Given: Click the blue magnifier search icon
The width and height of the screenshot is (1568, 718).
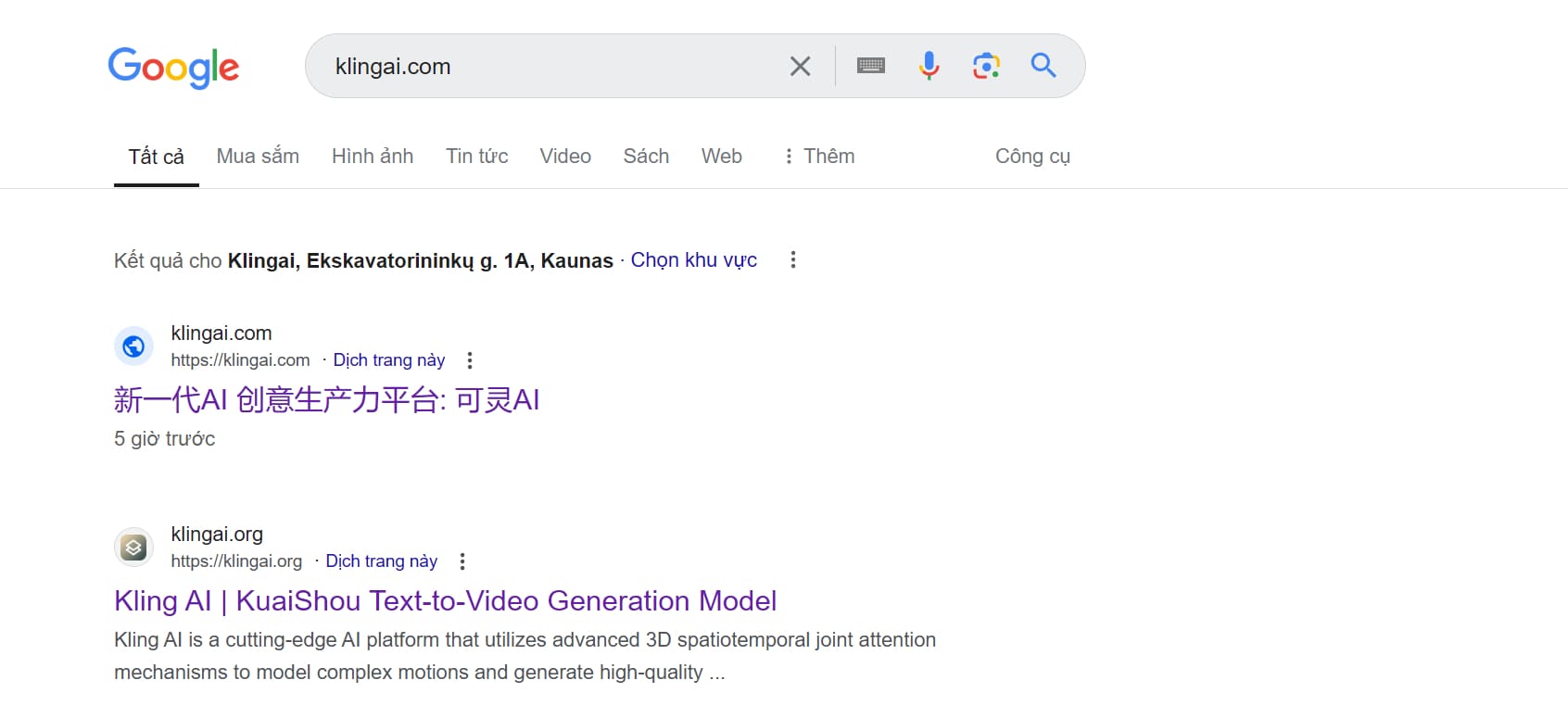Looking at the screenshot, I should [x=1043, y=65].
